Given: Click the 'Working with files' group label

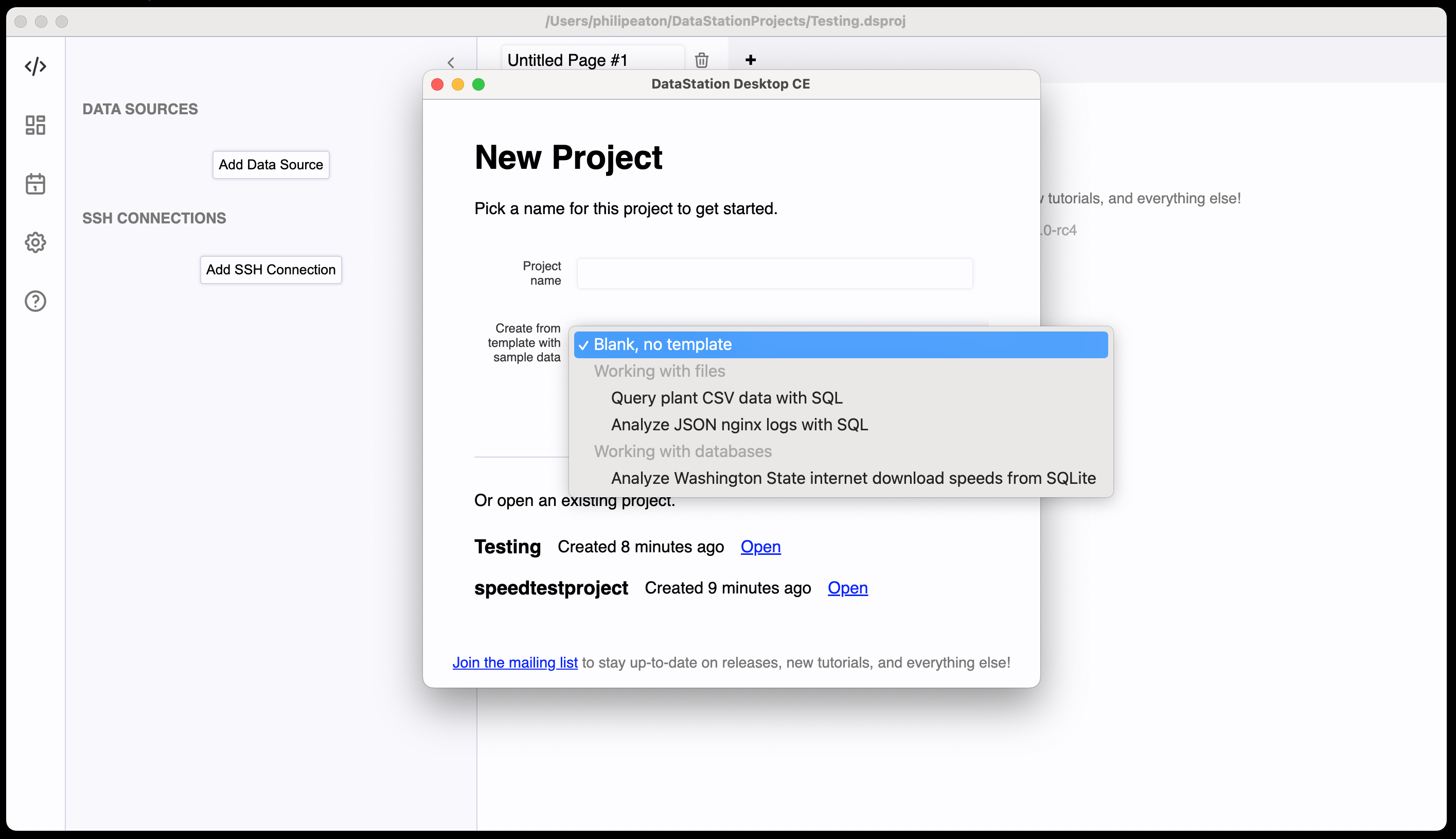Looking at the screenshot, I should pyautogui.click(x=660, y=371).
